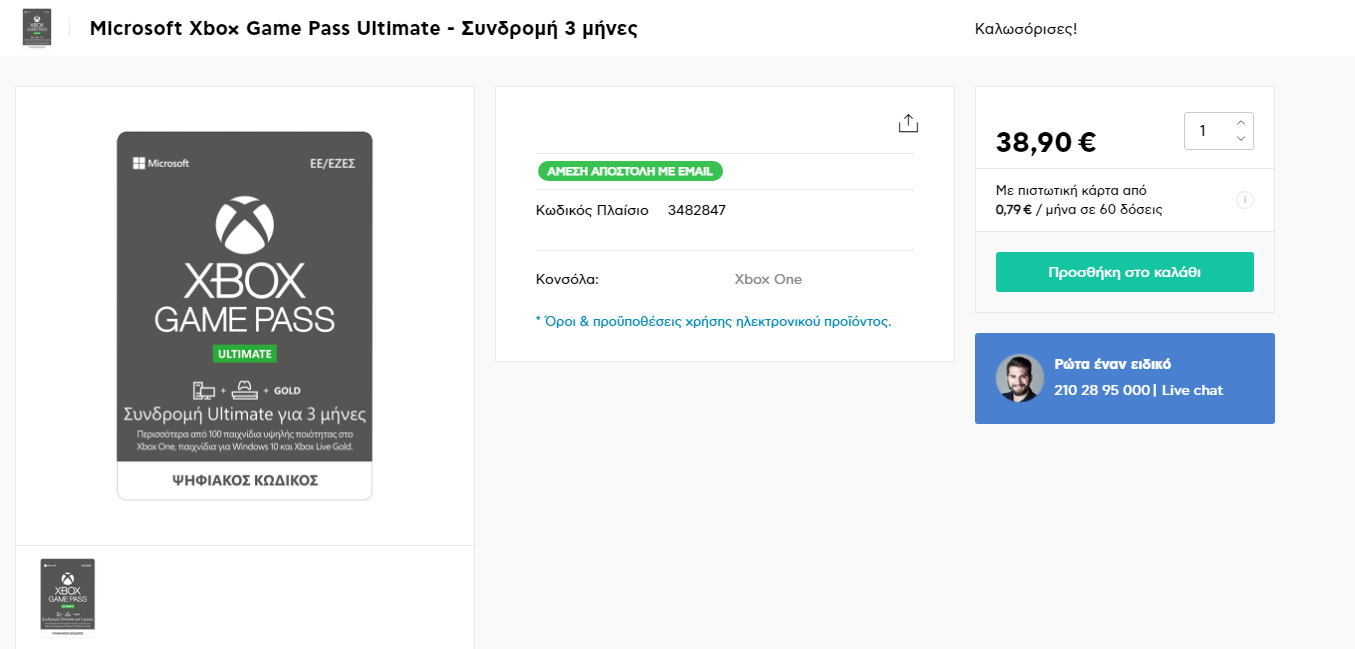Click the Καλωσόρισες! greeting text
This screenshot has height=649, width=1355.
pyautogui.click(x=1026, y=28)
